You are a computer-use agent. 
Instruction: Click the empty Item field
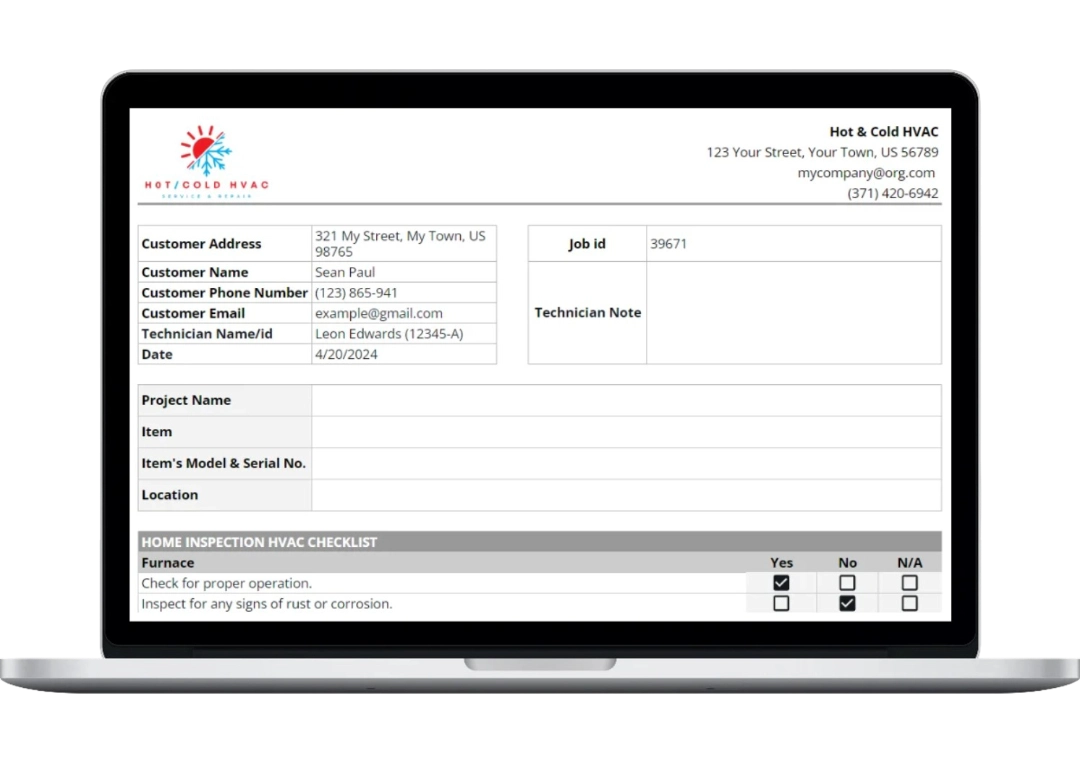point(626,431)
